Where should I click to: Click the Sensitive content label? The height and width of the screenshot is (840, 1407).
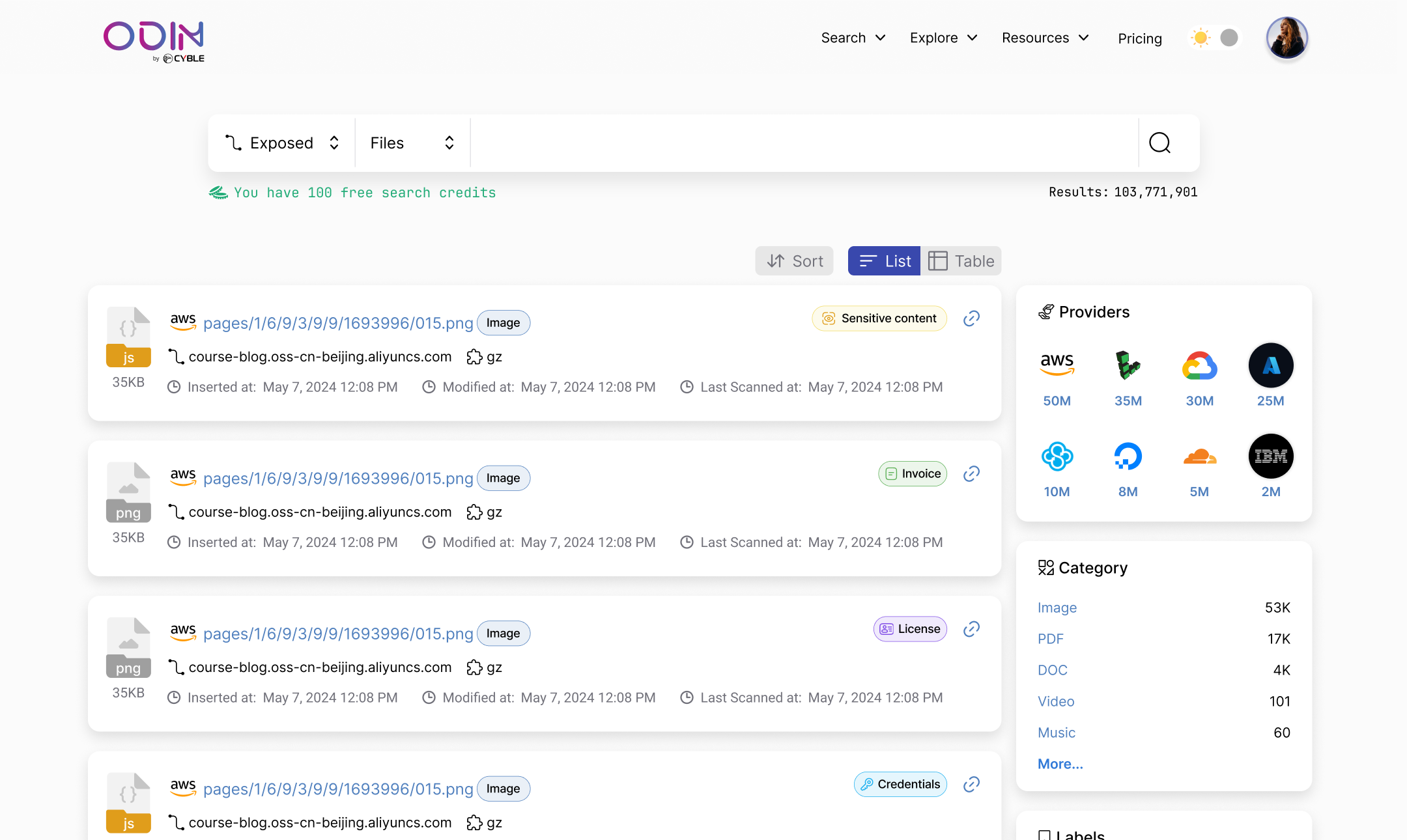tap(879, 318)
